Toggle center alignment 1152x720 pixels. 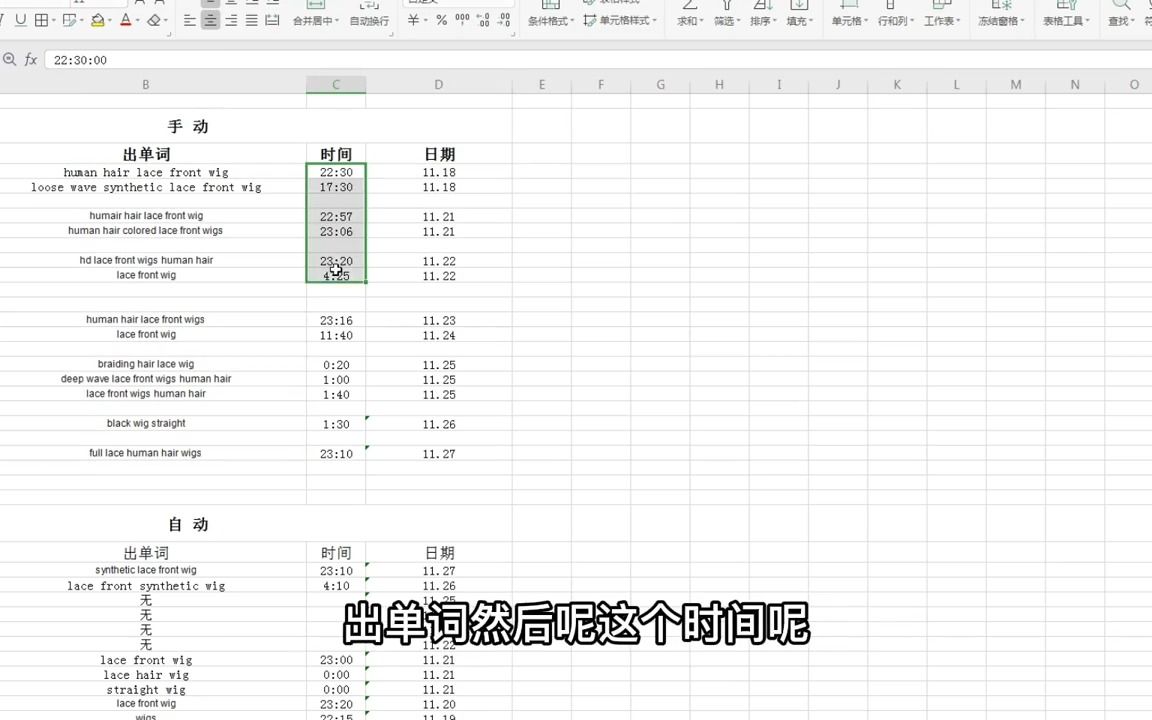click(x=211, y=21)
